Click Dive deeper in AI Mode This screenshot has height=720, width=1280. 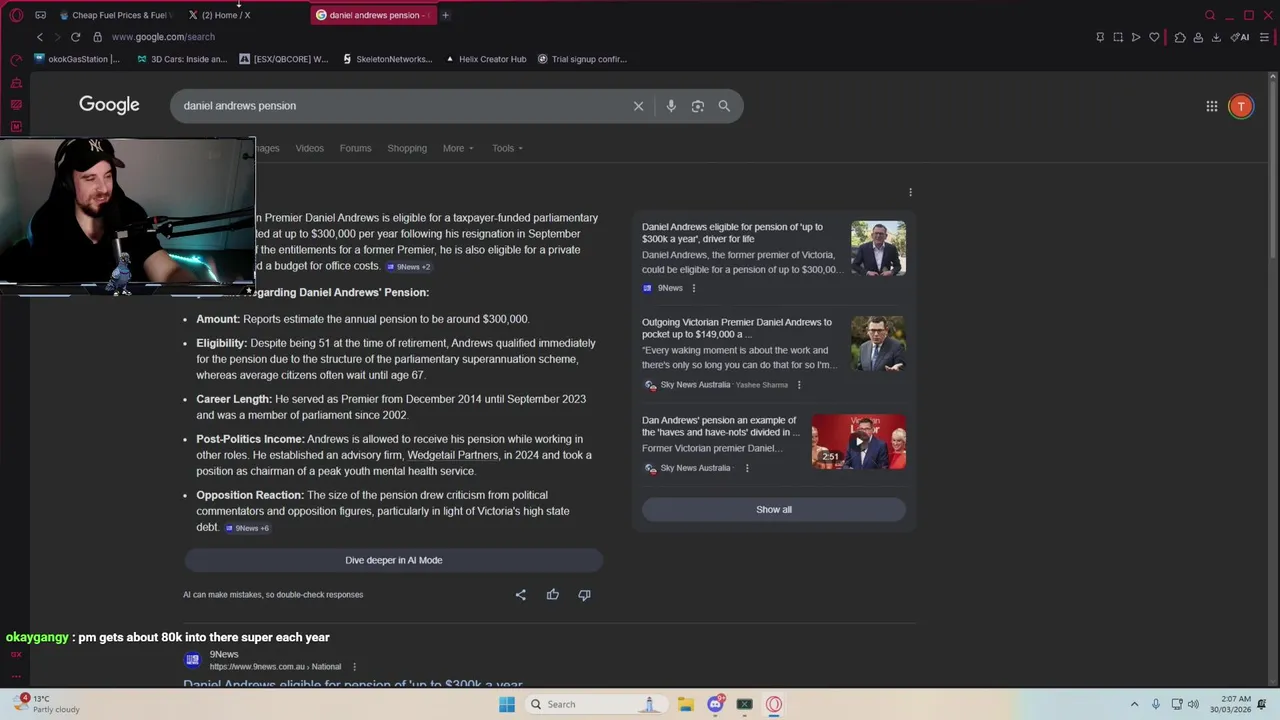click(x=393, y=560)
